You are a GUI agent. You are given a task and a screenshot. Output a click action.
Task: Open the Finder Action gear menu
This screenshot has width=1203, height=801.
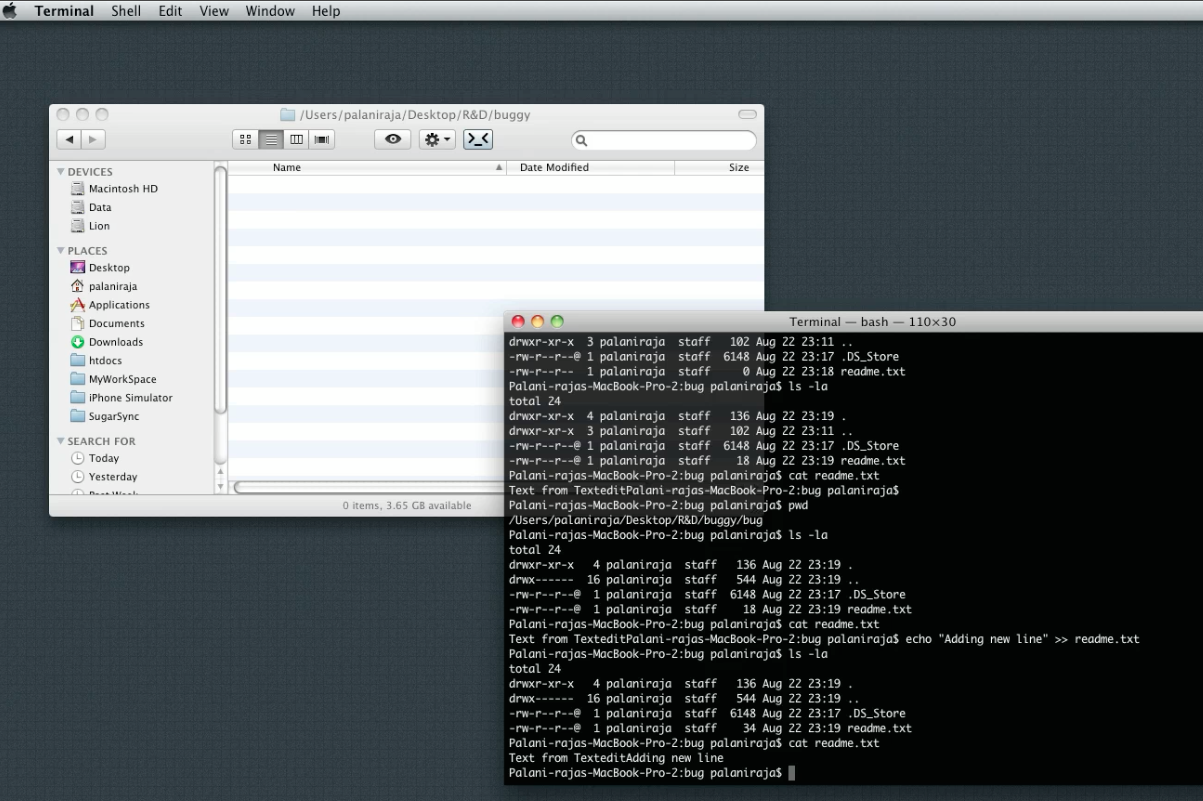click(439, 141)
